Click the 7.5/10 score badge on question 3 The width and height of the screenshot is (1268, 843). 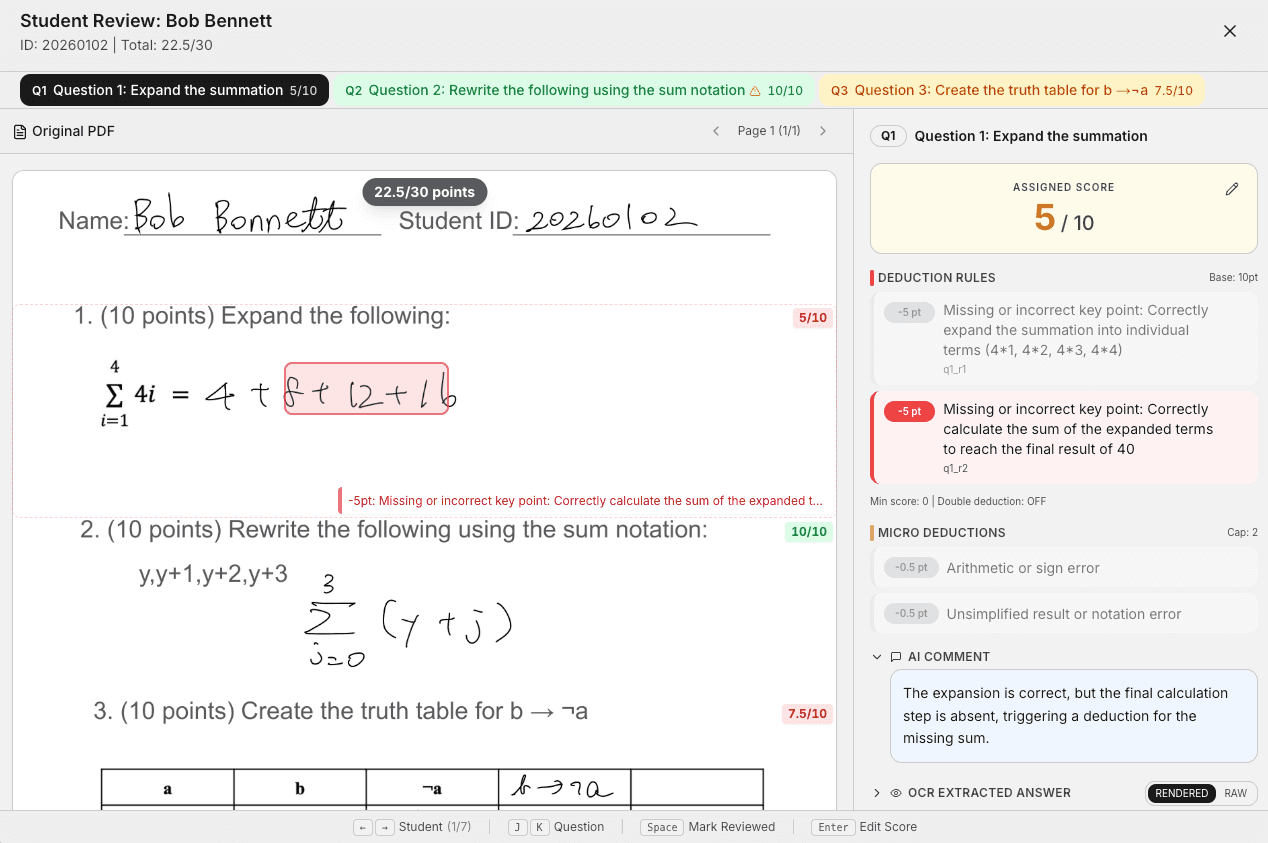[807, 714]
